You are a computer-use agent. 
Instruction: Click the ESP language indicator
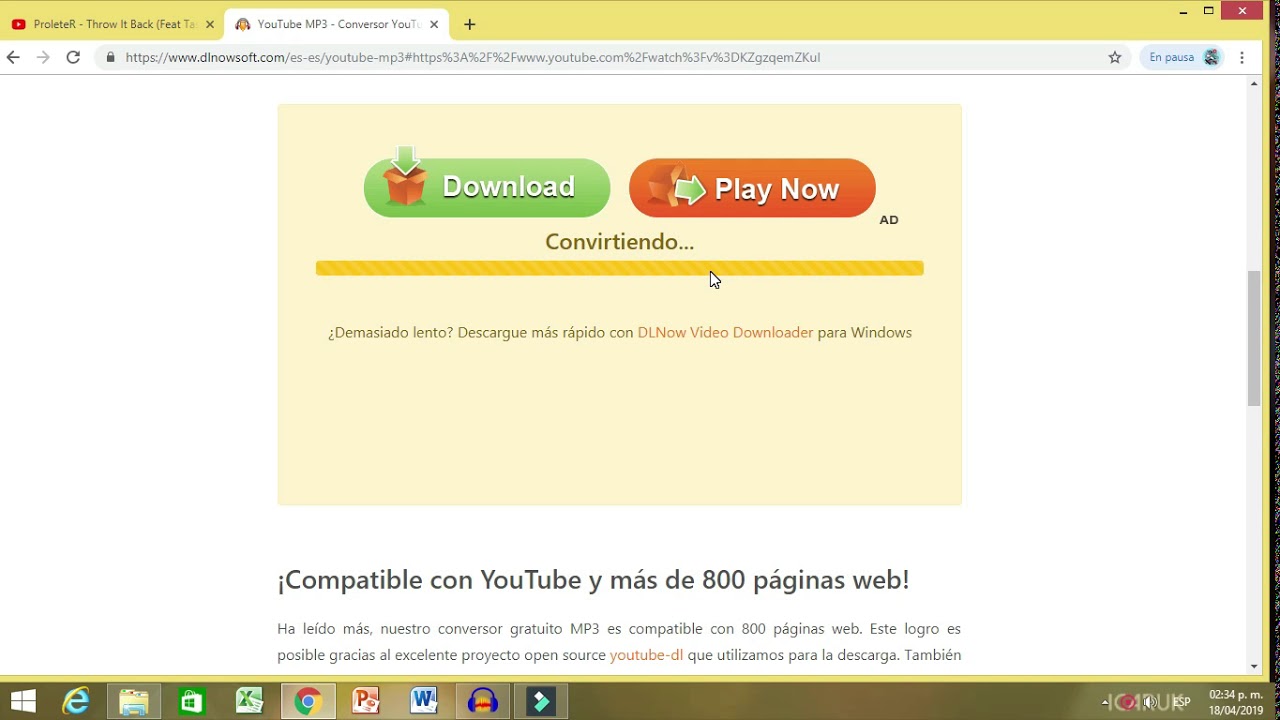(x=1182, y=702)
